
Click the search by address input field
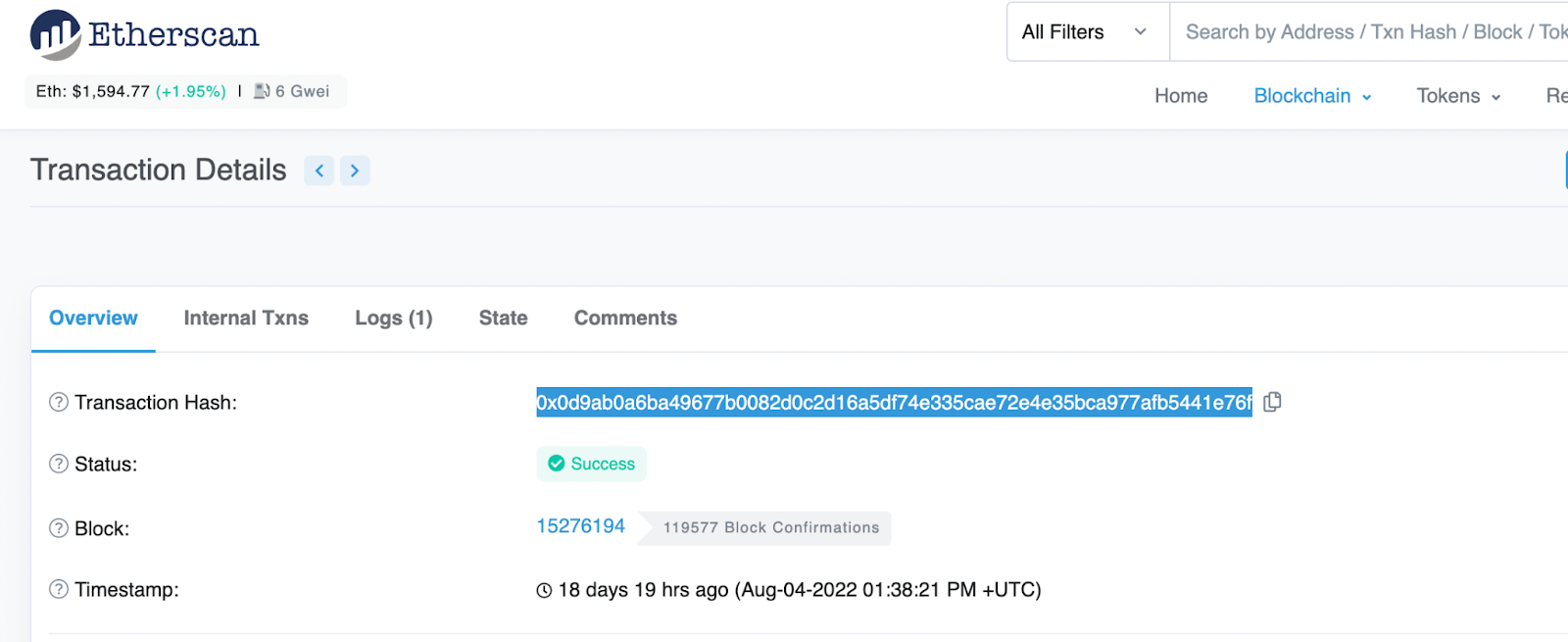coord(1369,31)
